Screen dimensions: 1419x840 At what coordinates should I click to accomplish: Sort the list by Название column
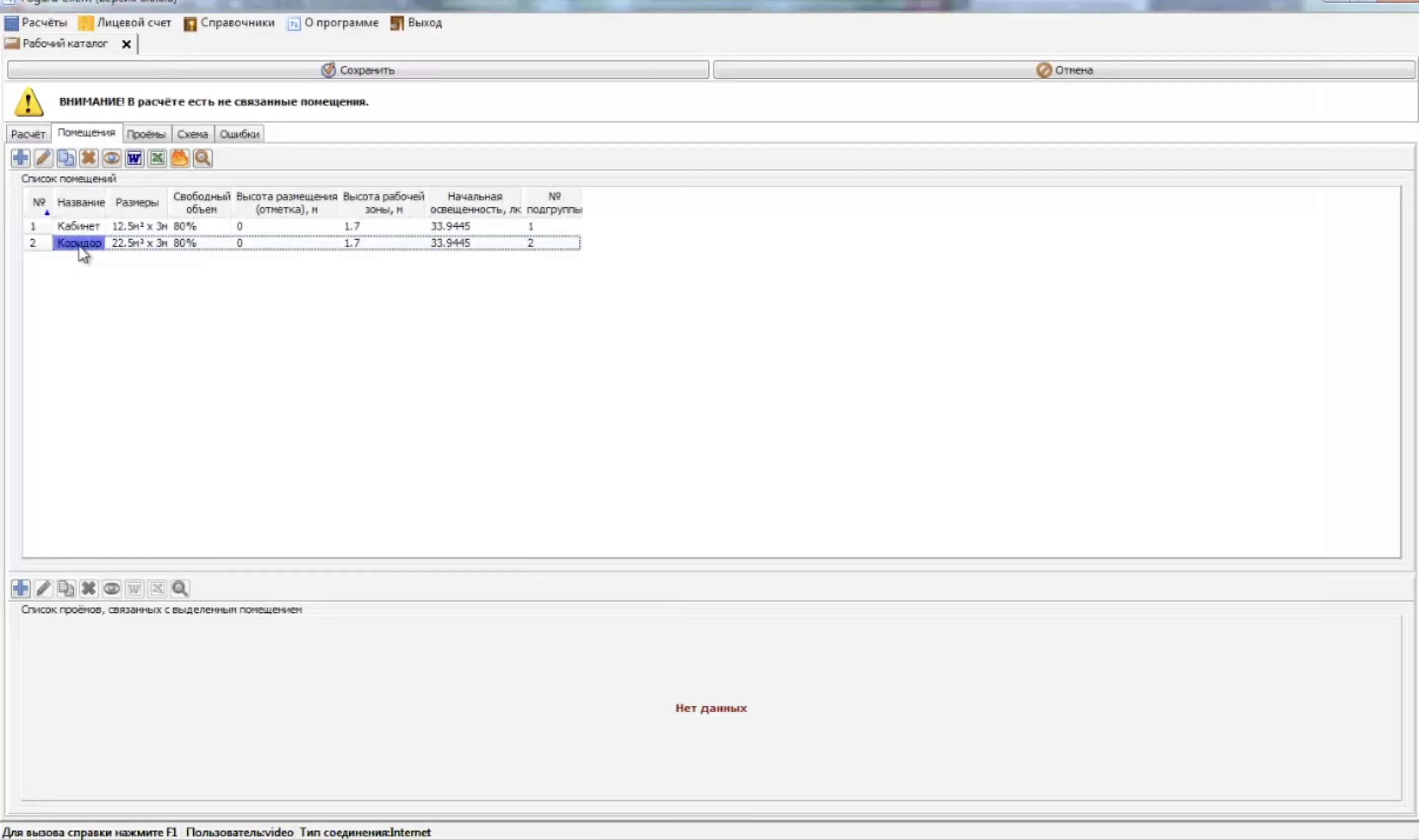click(x=81, y=202)
